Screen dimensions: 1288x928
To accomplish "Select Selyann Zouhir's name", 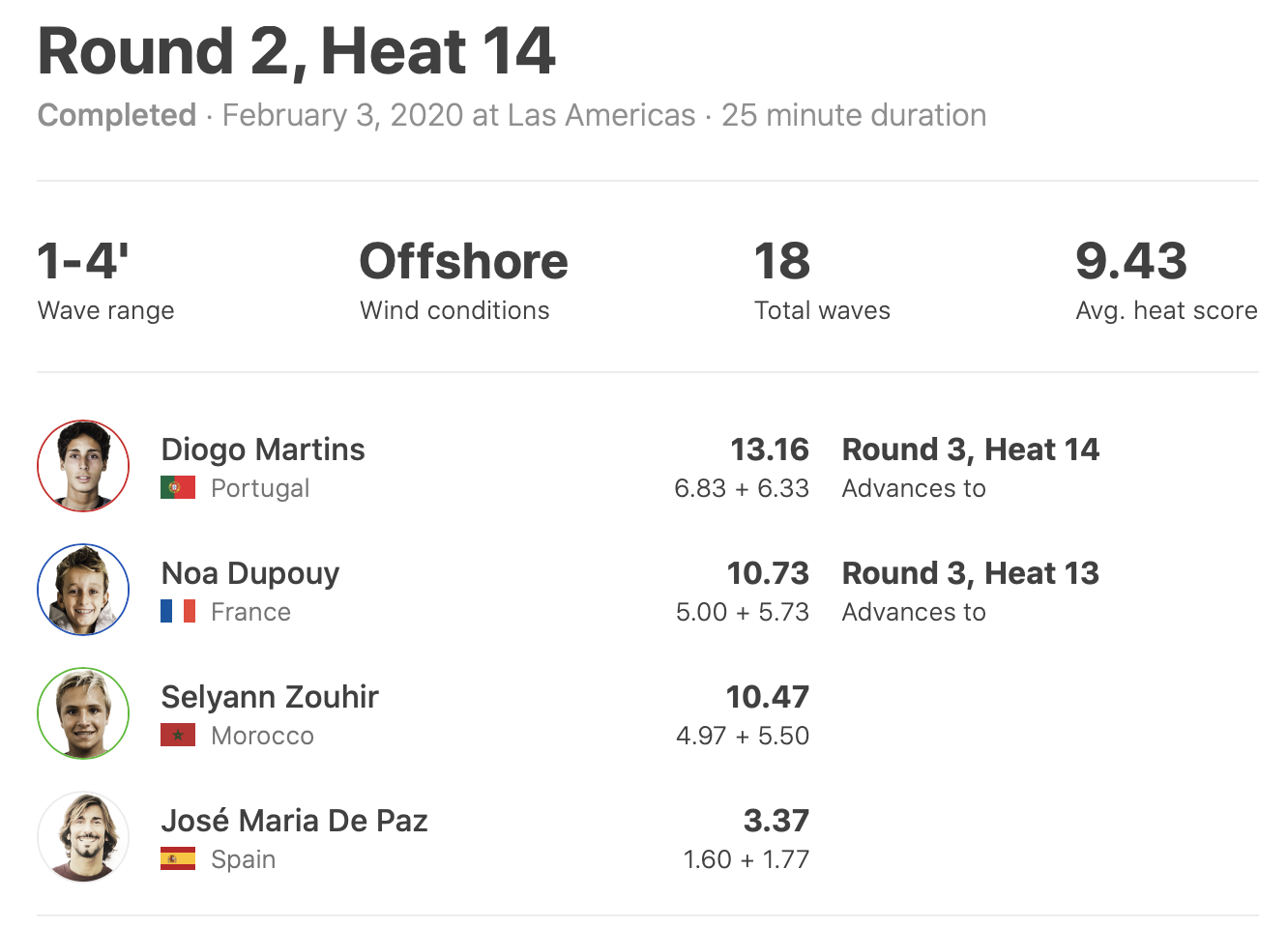I will click(270, 697).
